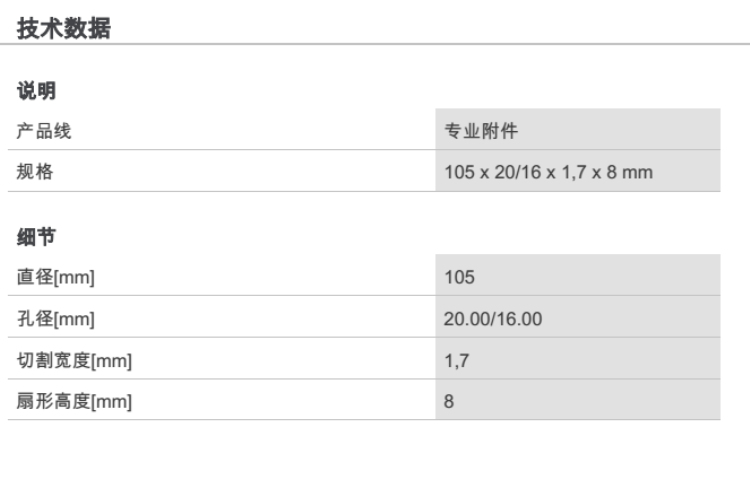This screenshot has width=750, height=479.
Task: Select the 切割宽度[mm] label
Action: click(x=74, y=361)
